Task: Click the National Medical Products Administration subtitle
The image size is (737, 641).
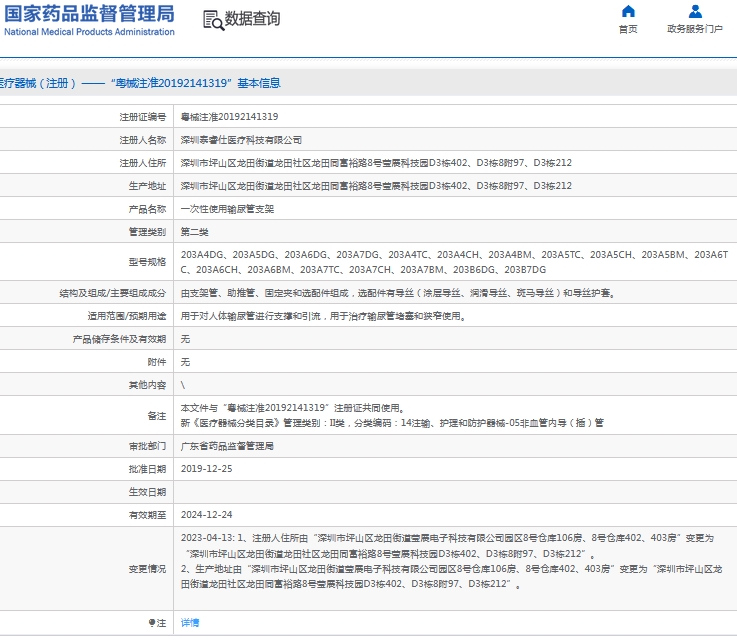Action: pyautogui.click(x=89, y=32)
